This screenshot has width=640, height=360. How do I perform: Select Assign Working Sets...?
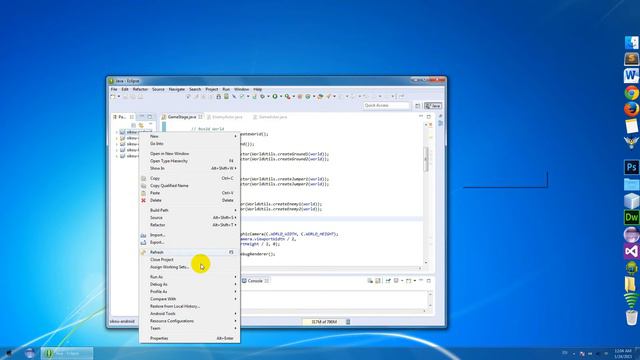(189, 267)
